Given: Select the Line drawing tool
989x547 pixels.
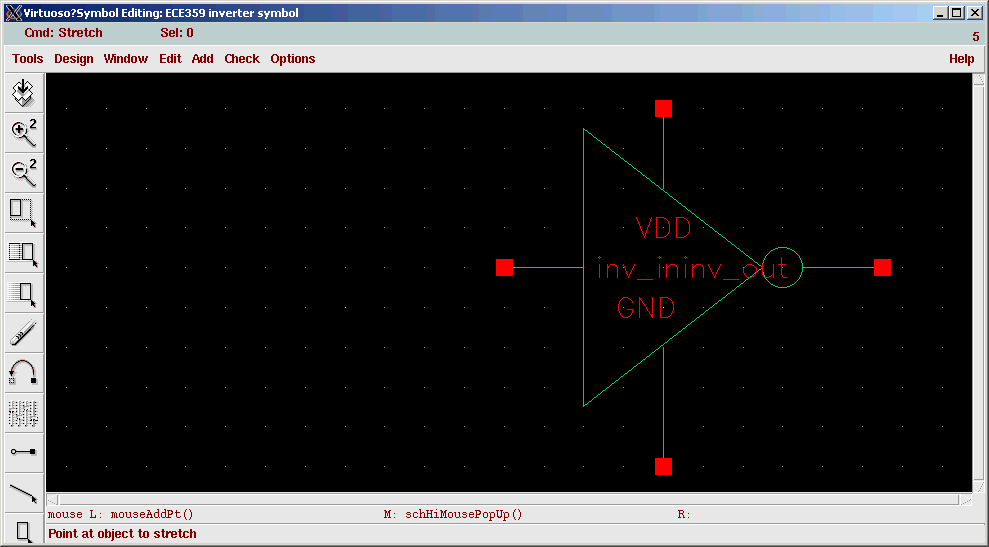Looking at the screenshot, I should click(23, 492).
